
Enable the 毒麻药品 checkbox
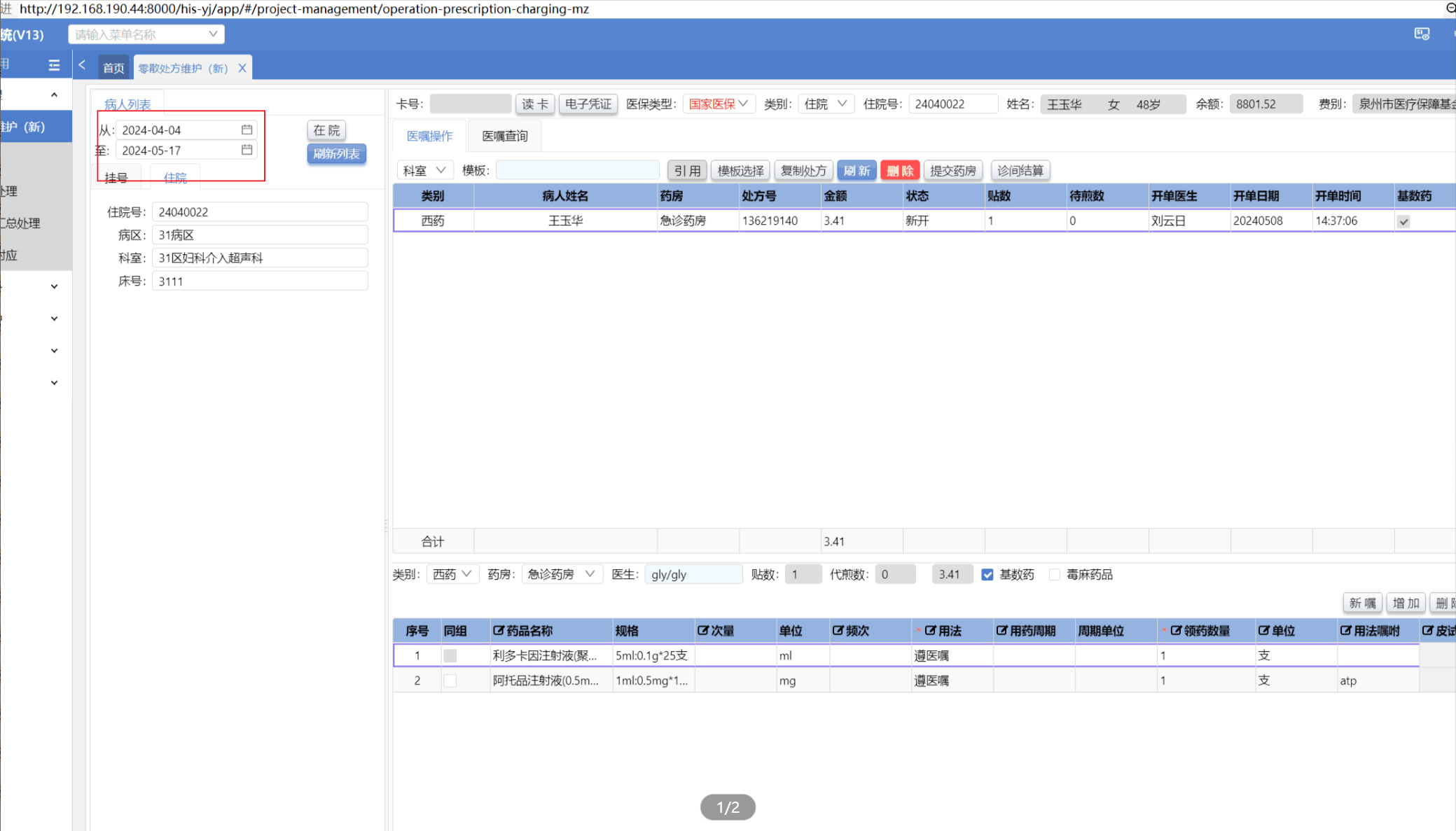point(1055,575)
